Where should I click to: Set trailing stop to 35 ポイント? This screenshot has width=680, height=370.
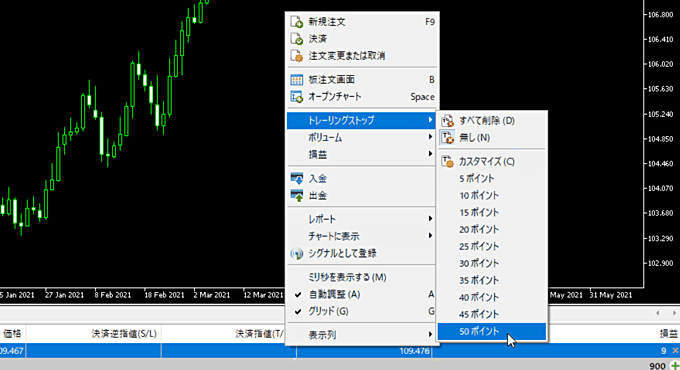(492, 280)
